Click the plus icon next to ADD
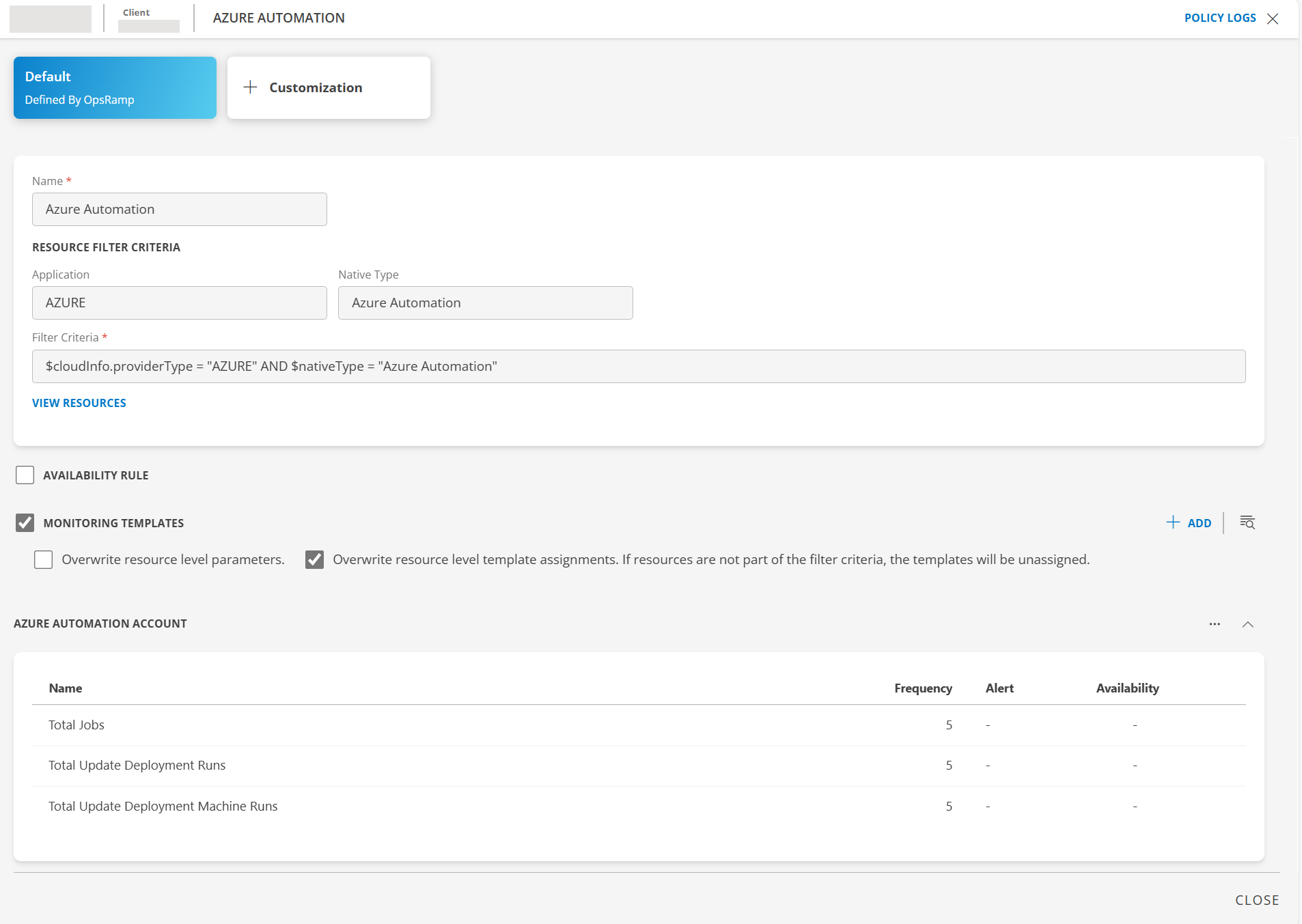This screenshot has height=924, width=1302. (1173, 522)
